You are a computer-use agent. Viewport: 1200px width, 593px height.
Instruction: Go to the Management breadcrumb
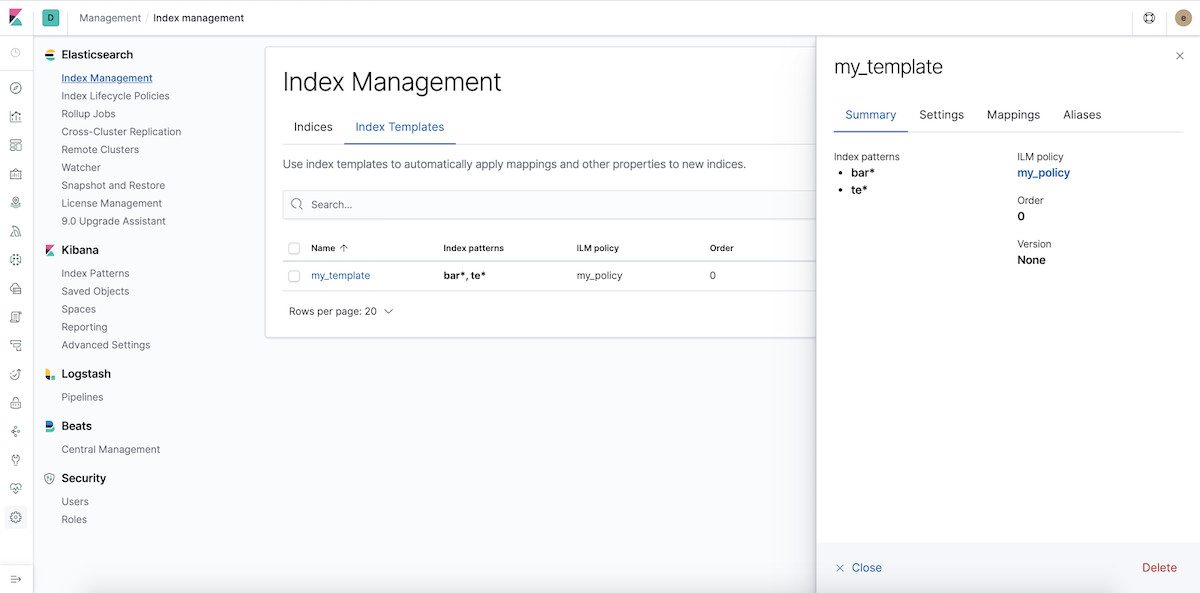point(110,18)
